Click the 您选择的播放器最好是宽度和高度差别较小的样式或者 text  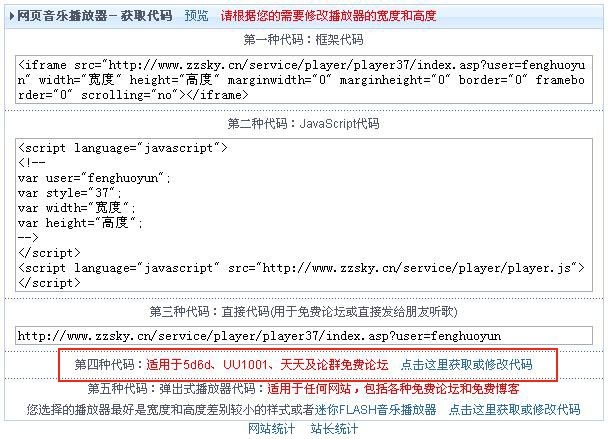[170, 409]
